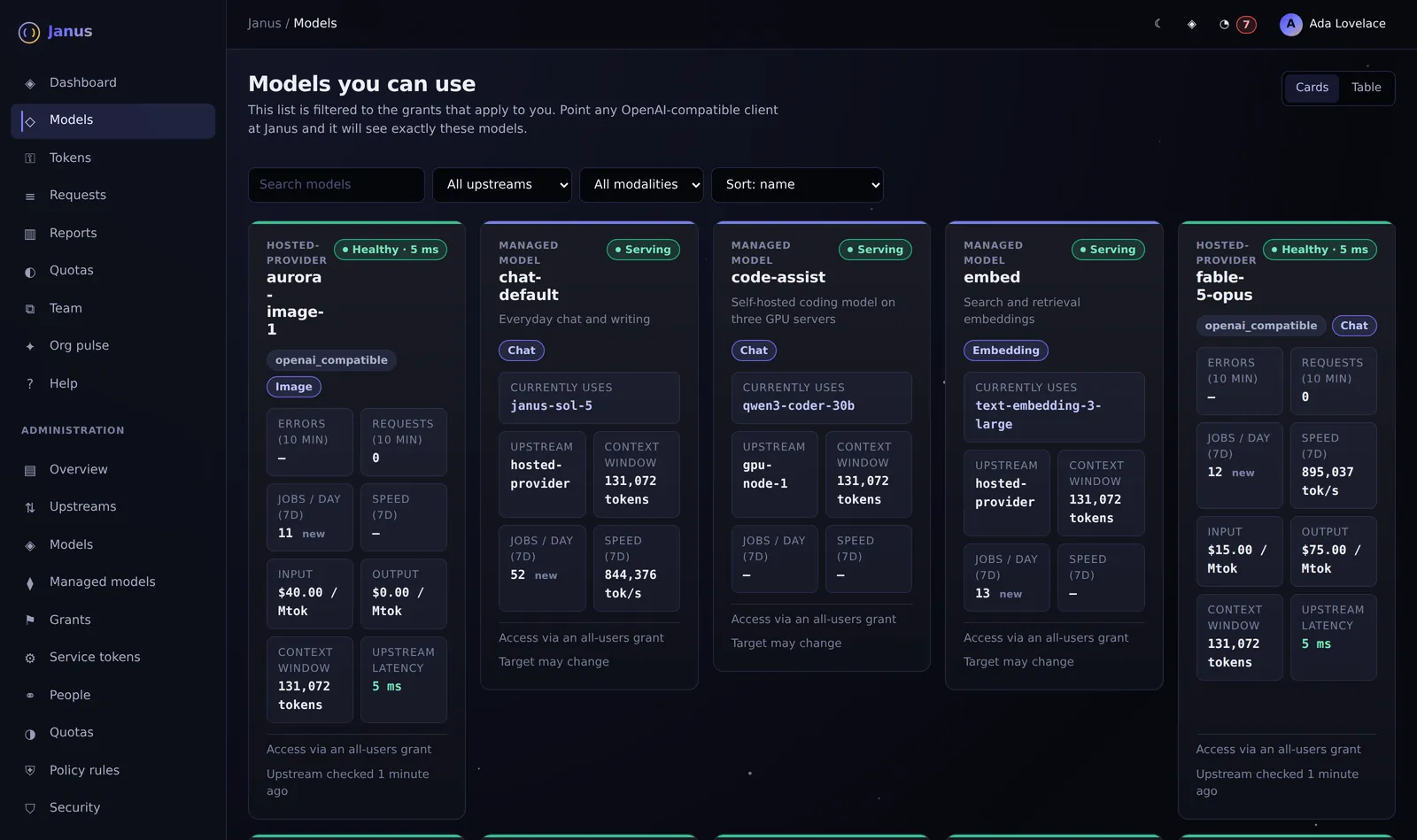Screen dimensions: 1417x840
Task: Click Serving status on code-assist card
Action: 875,250
